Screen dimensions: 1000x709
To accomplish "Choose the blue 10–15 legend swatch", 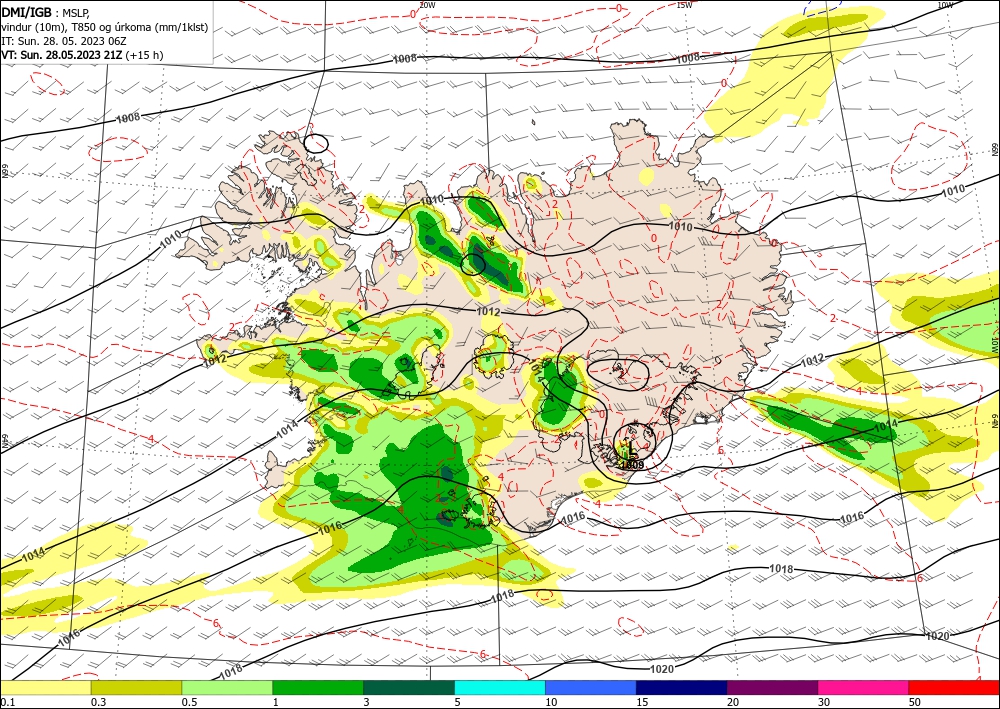I will (x=591, y=688).
